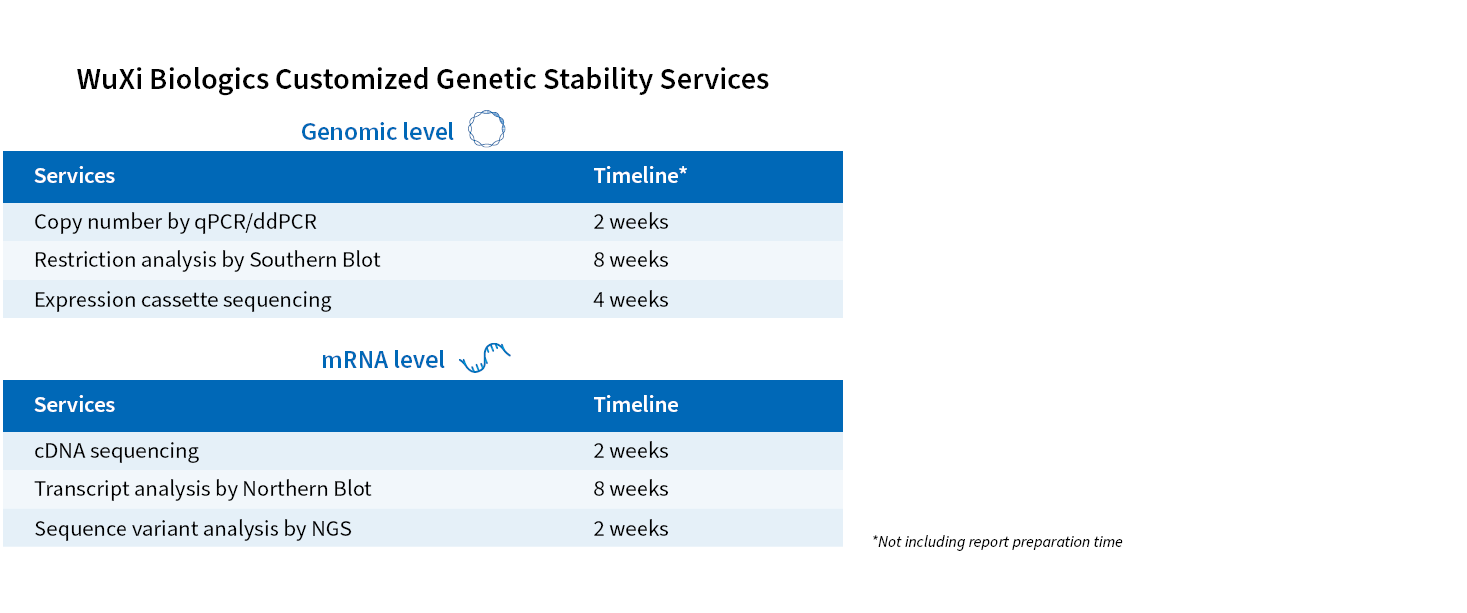Viewport: 1467px width, 613px height.
Task: Click the mRNA strand icon
Action: pos(485,358)
